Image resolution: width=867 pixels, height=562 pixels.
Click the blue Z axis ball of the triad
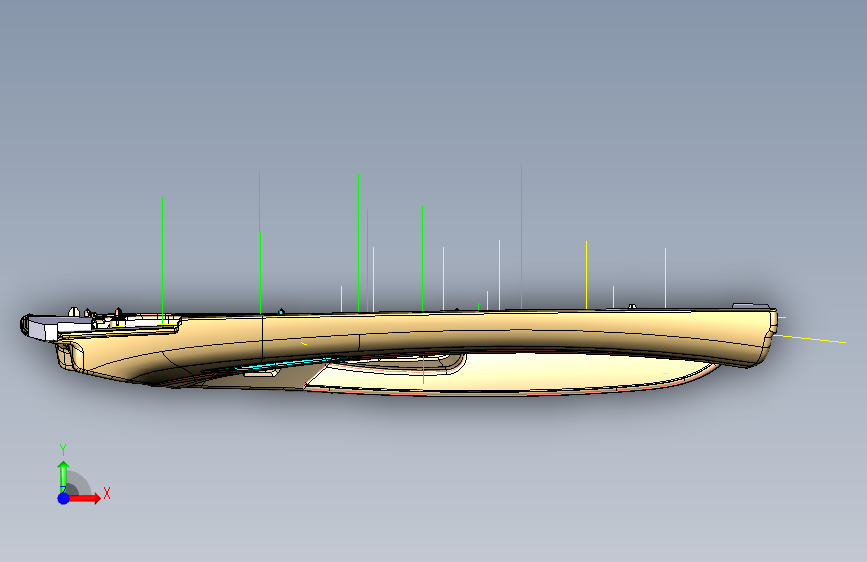coord(63,498)
